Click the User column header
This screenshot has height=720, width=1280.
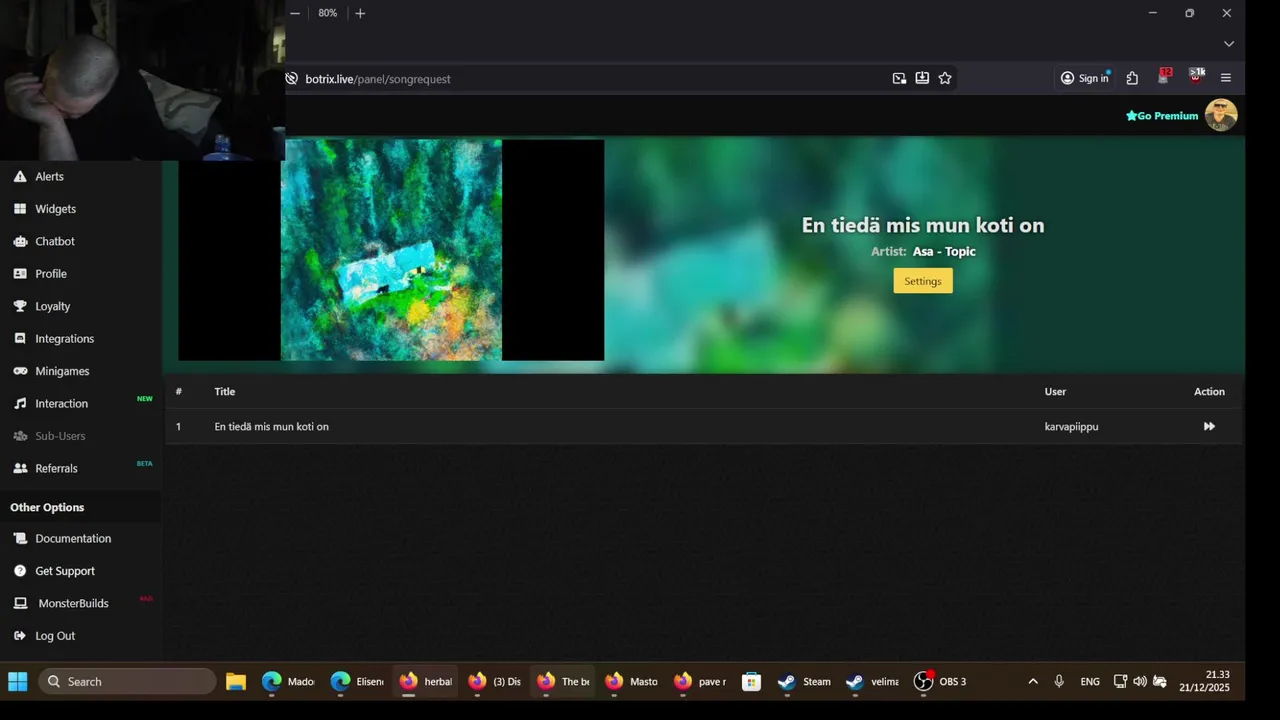[x=1055, y=391]
